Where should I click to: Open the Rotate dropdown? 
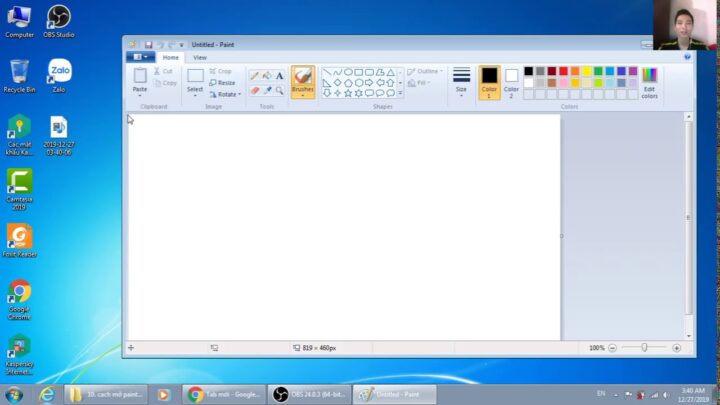coord(225,94)
